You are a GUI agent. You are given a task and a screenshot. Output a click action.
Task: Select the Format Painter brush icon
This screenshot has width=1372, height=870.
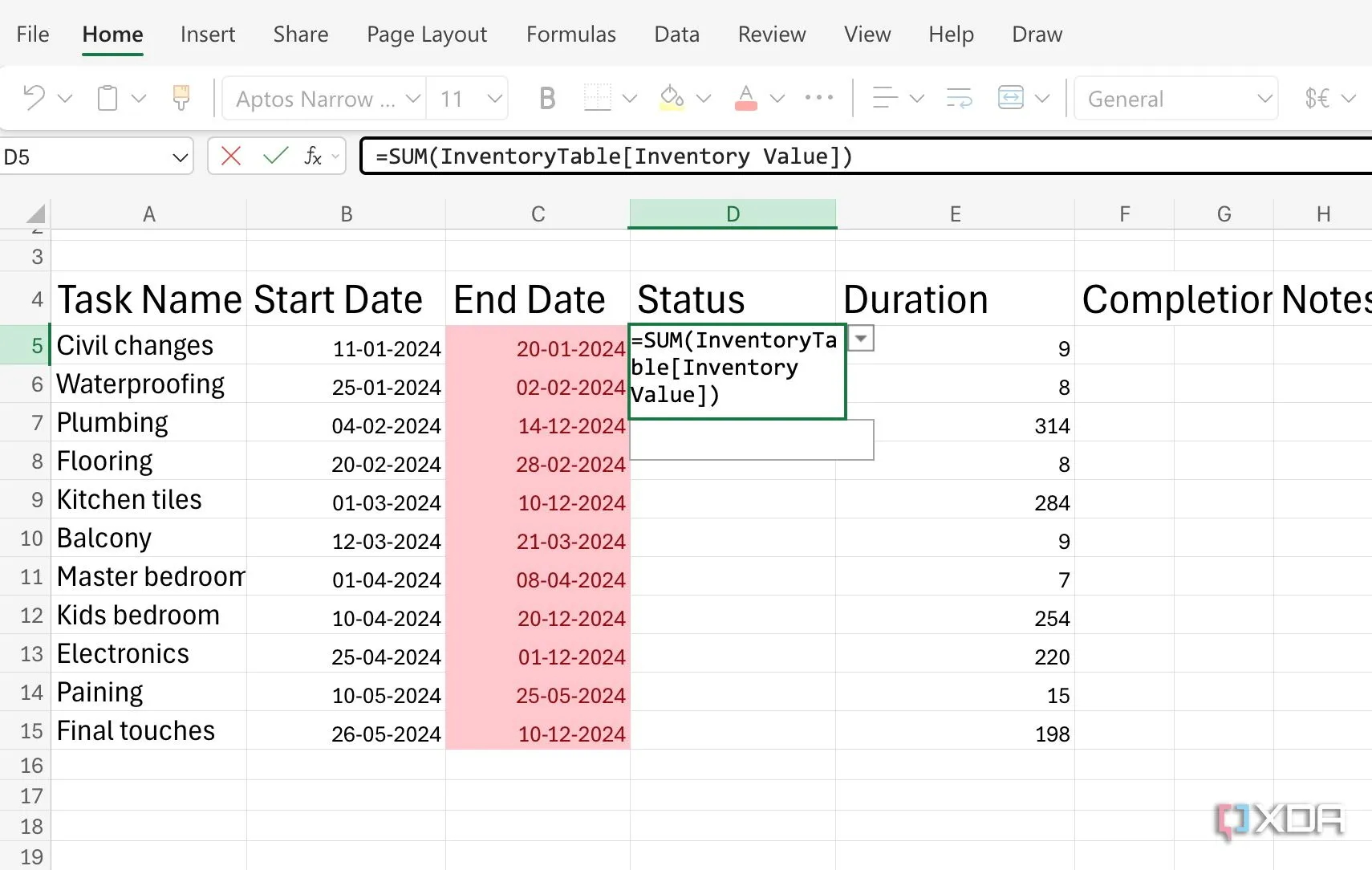(181, 98)
